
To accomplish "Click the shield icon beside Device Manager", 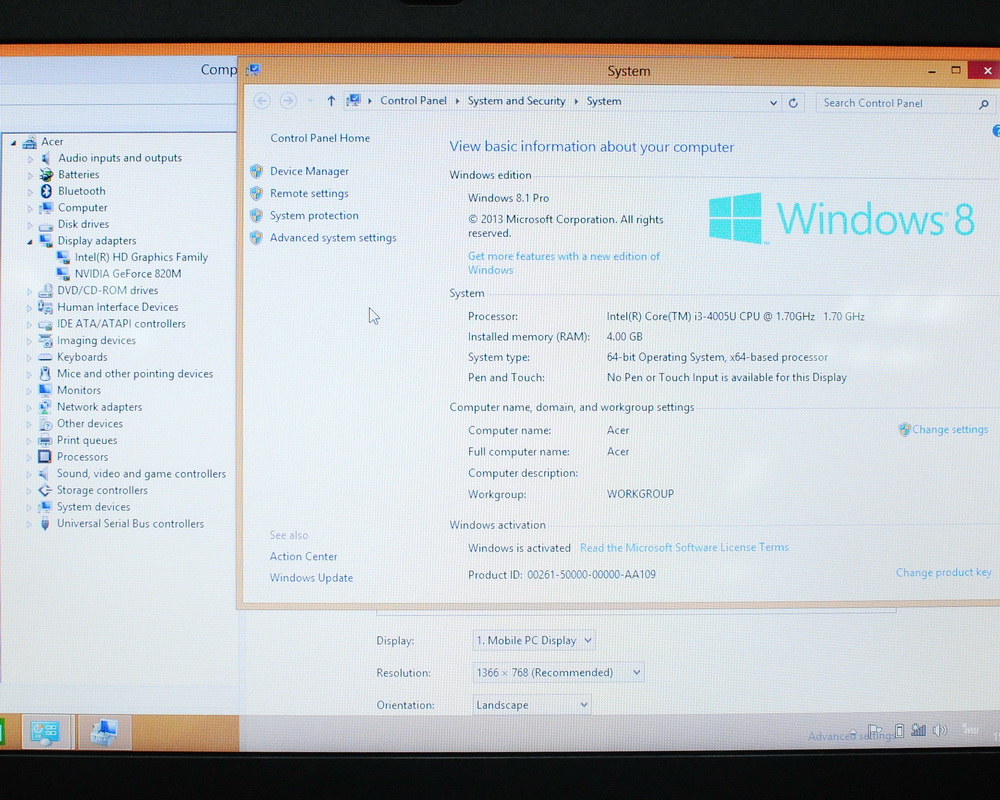I will click(x=256, y=171).
